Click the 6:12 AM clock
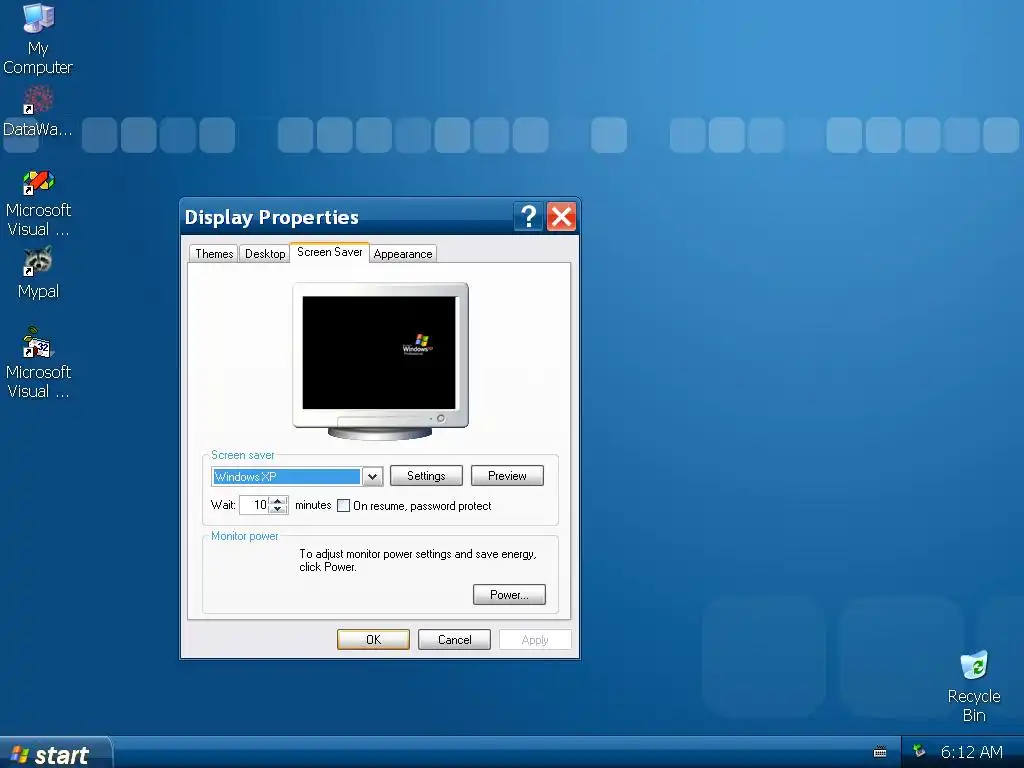Image resolution: width=1024 pixels, height=768 pixels. [x=971, y=752]
